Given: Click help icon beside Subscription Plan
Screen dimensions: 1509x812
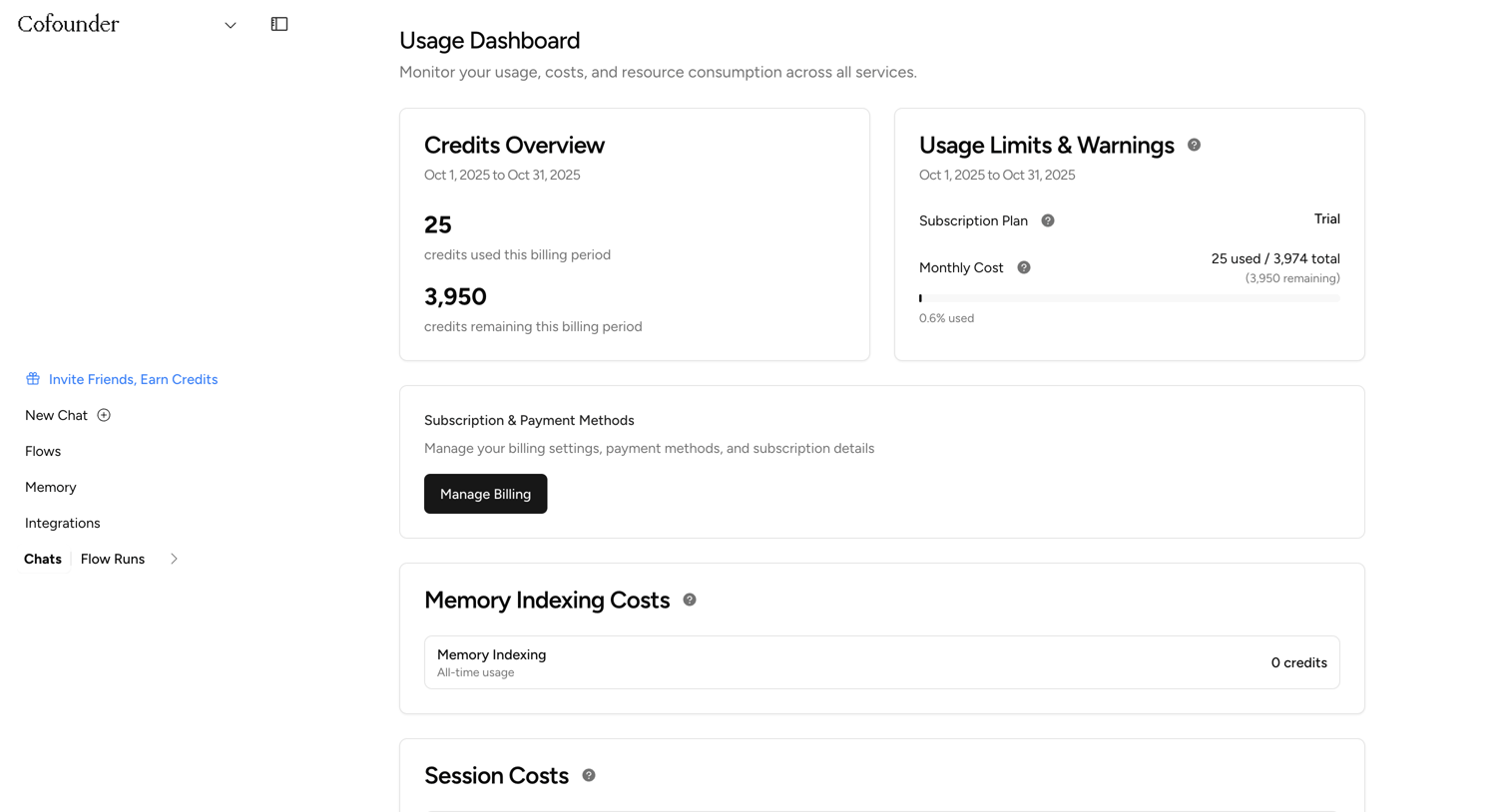Looking at the screenshot, I should pyautogui.click(x=1048, y=220).
